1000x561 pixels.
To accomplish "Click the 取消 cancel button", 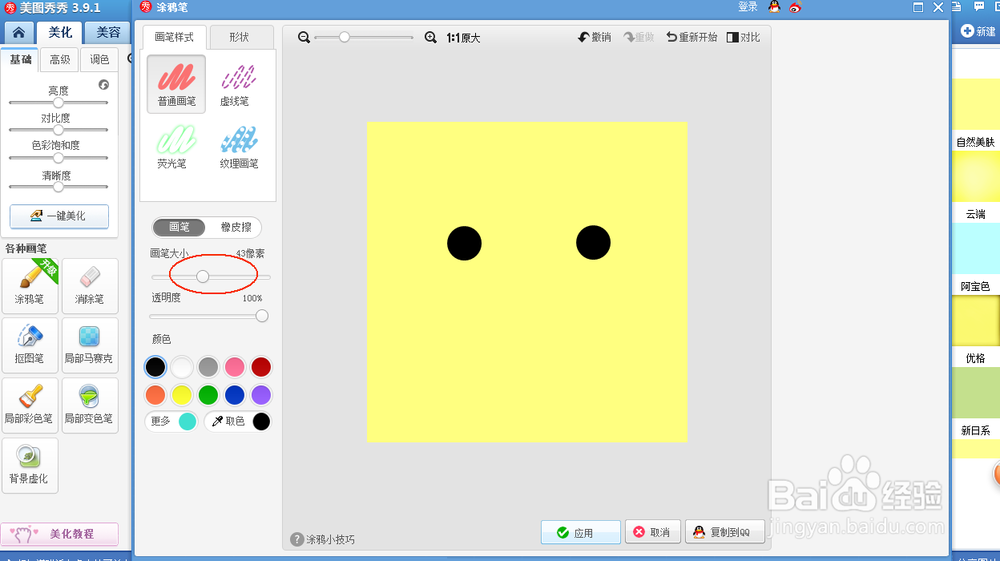I will pyautogui.click(x=652, y=532).
